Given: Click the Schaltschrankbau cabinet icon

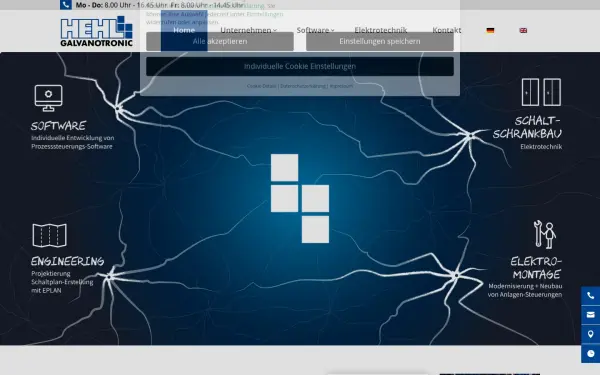Looking at the screenshot, I should coord(541,92).
